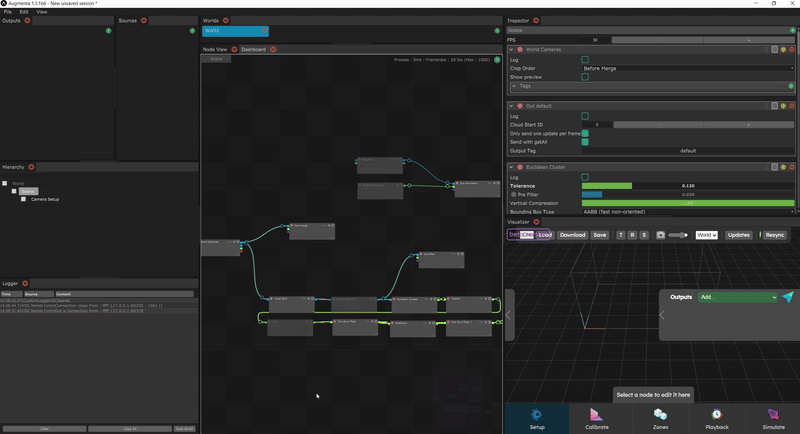Click the camera snapshot icon in Visualizer
This screenshot has height=434, width=800.
tap(660, 235)
